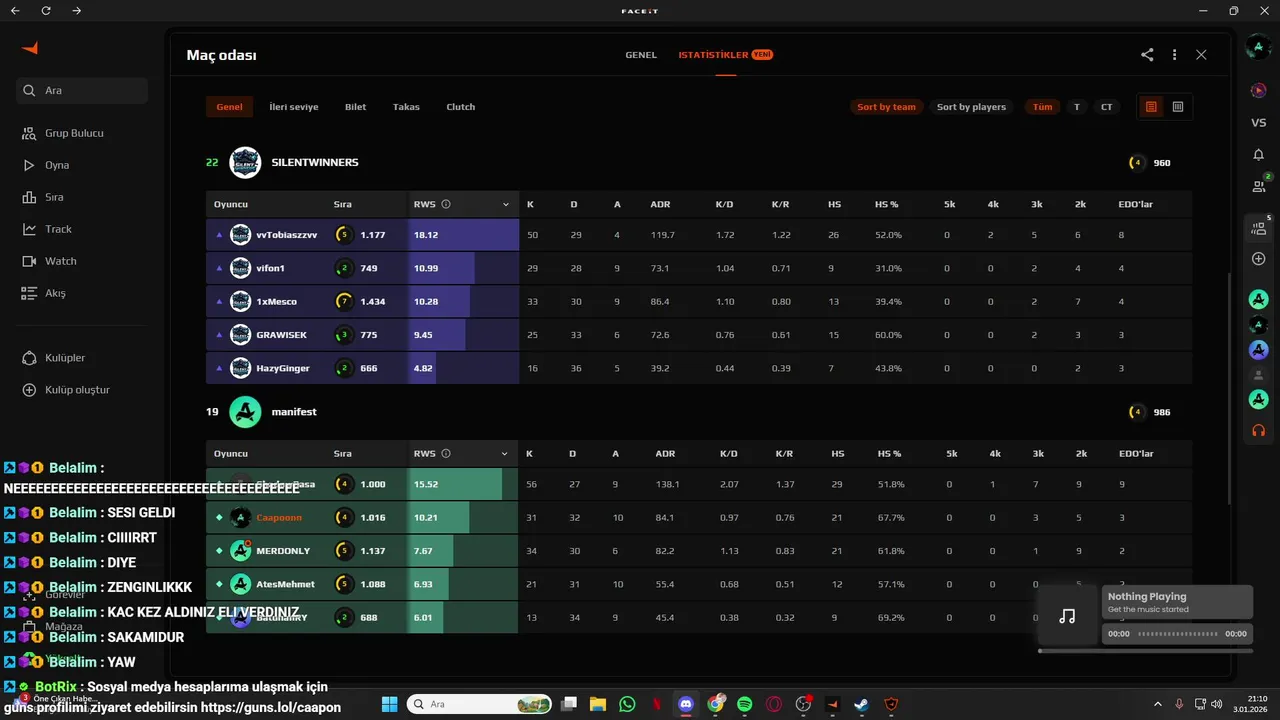This screenshot has width=1280, height=720.
Task: Expand 1xMesco row arrow
Action: click(219, 301)
